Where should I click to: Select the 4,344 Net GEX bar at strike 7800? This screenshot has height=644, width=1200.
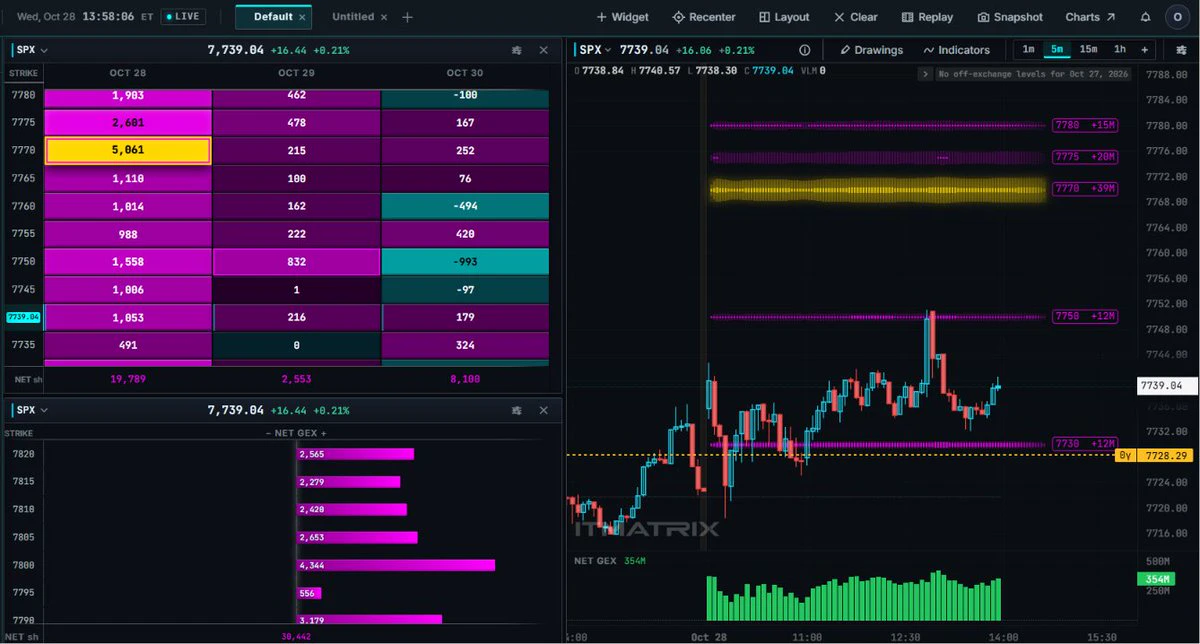pos(397,566)
